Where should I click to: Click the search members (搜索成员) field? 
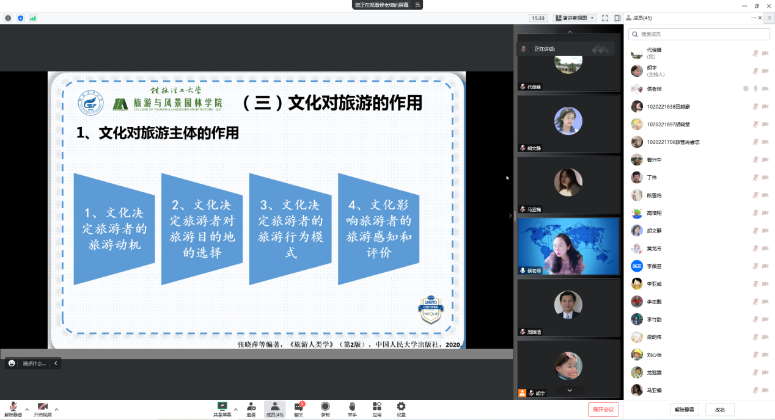click(695, 33)
